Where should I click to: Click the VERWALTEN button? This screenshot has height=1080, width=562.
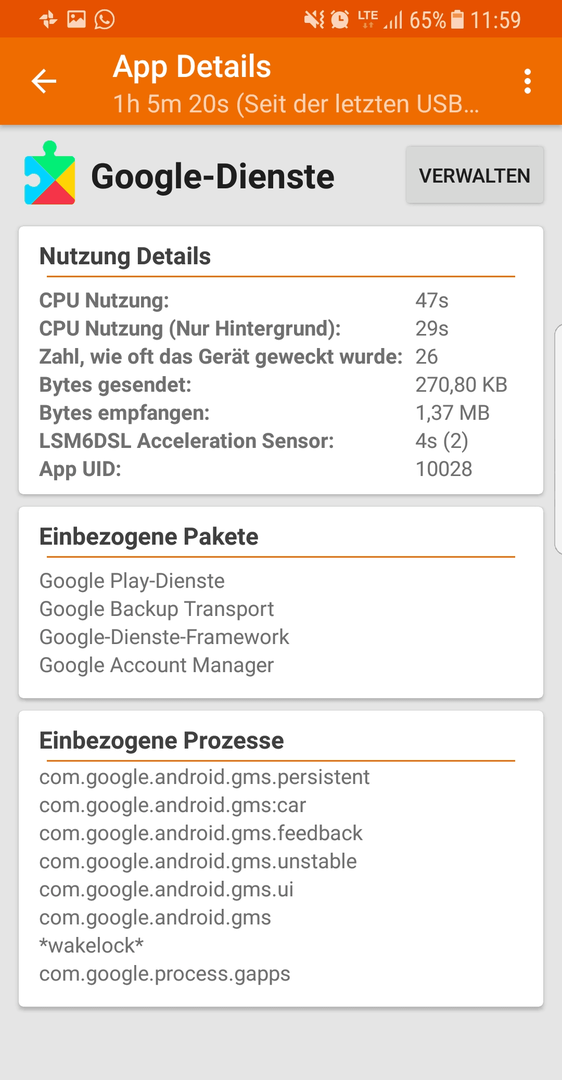(x=475, y=175)
